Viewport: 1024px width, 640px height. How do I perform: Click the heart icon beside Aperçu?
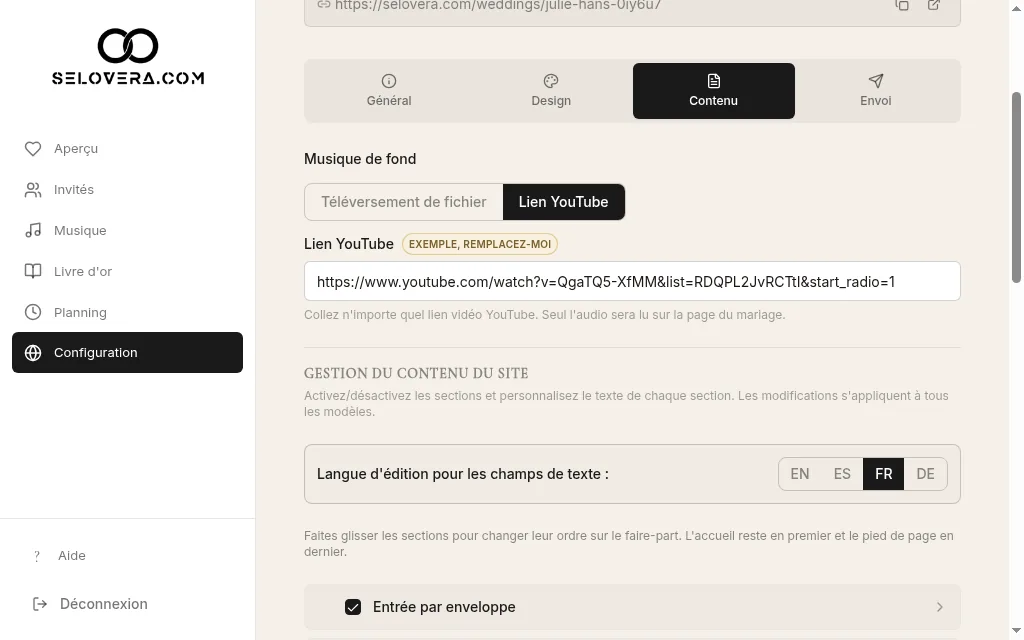(33, 149)
